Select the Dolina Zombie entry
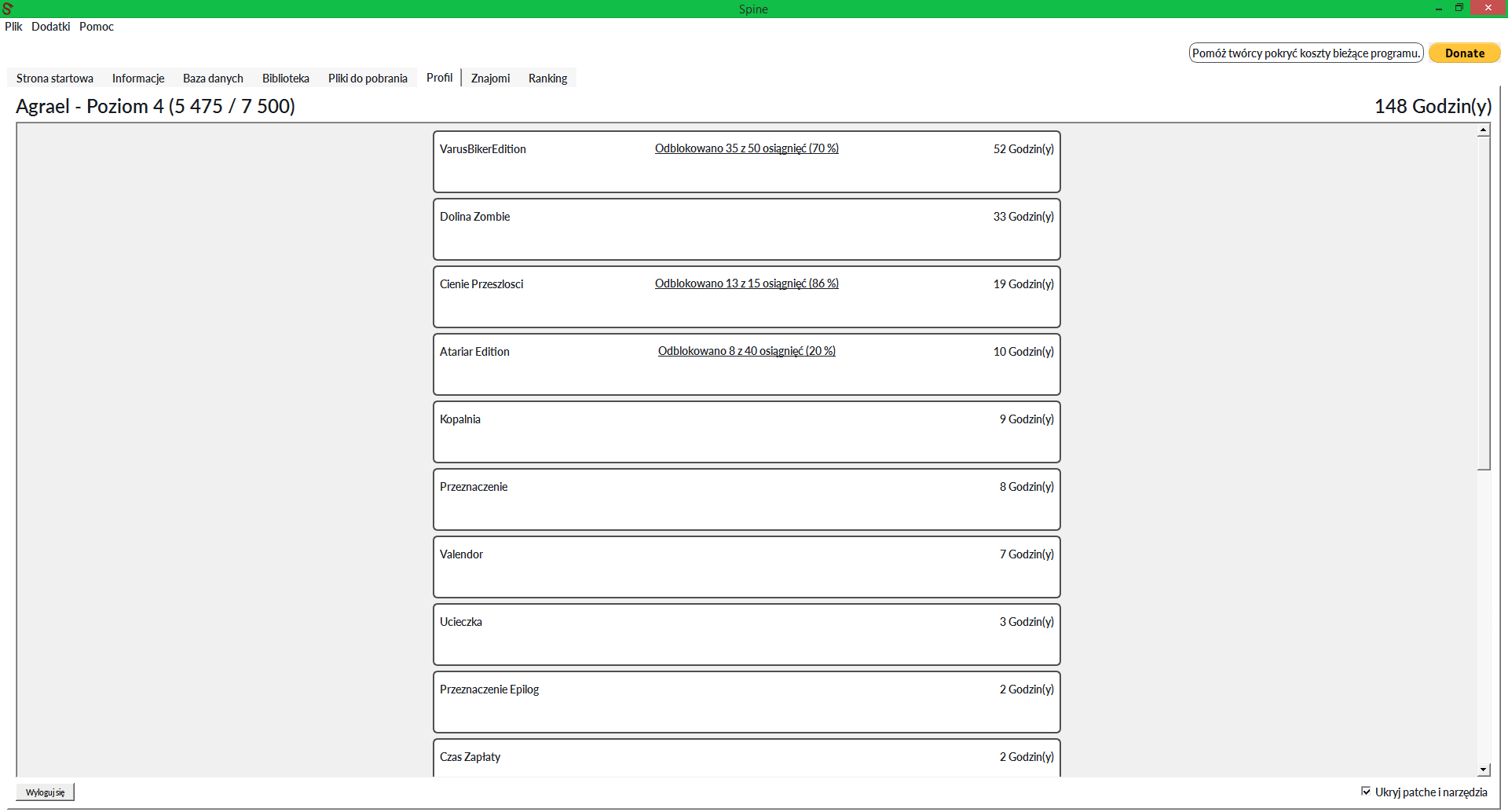This screenshot has width=1508, height=812. (x=746, y=229)
